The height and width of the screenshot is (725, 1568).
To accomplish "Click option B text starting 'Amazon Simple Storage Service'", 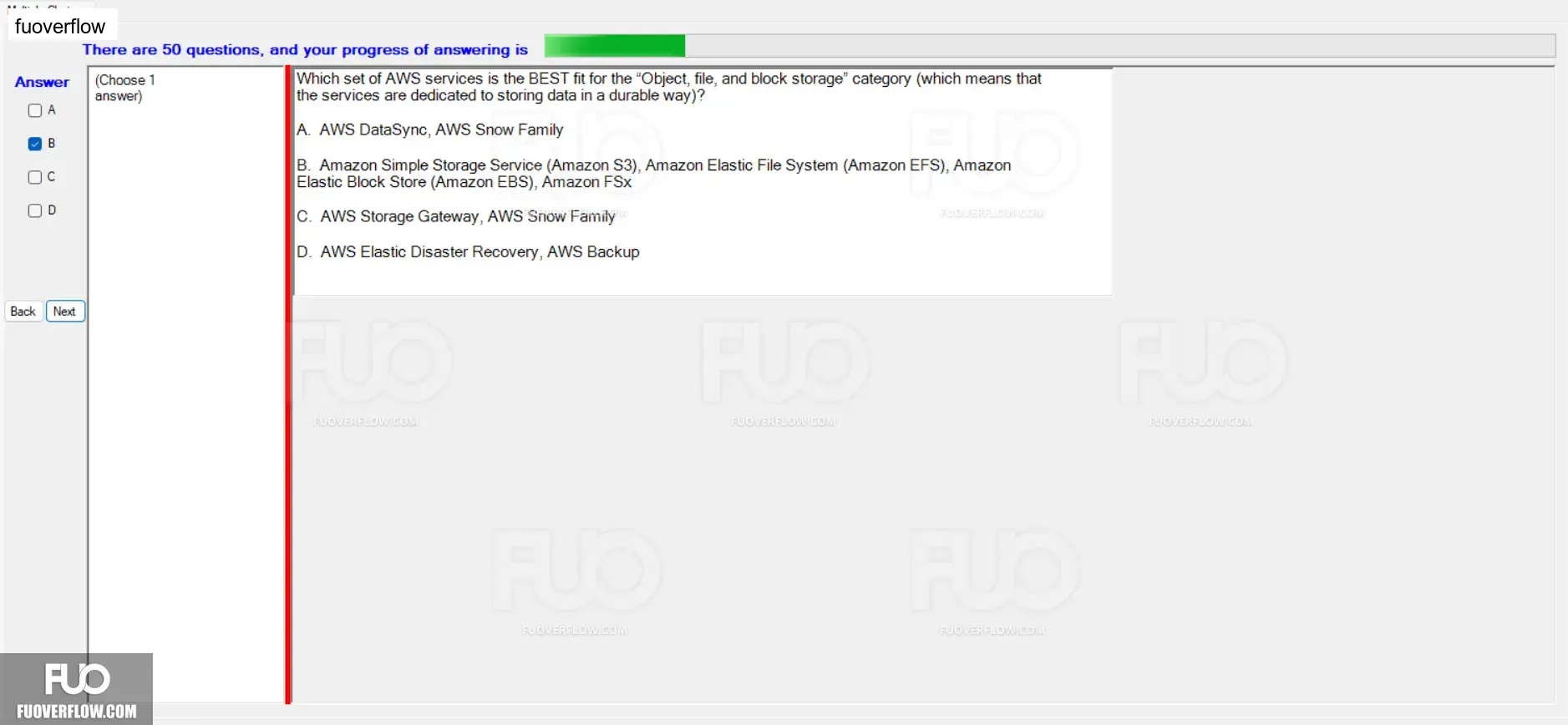I will [x=654, y=174].
